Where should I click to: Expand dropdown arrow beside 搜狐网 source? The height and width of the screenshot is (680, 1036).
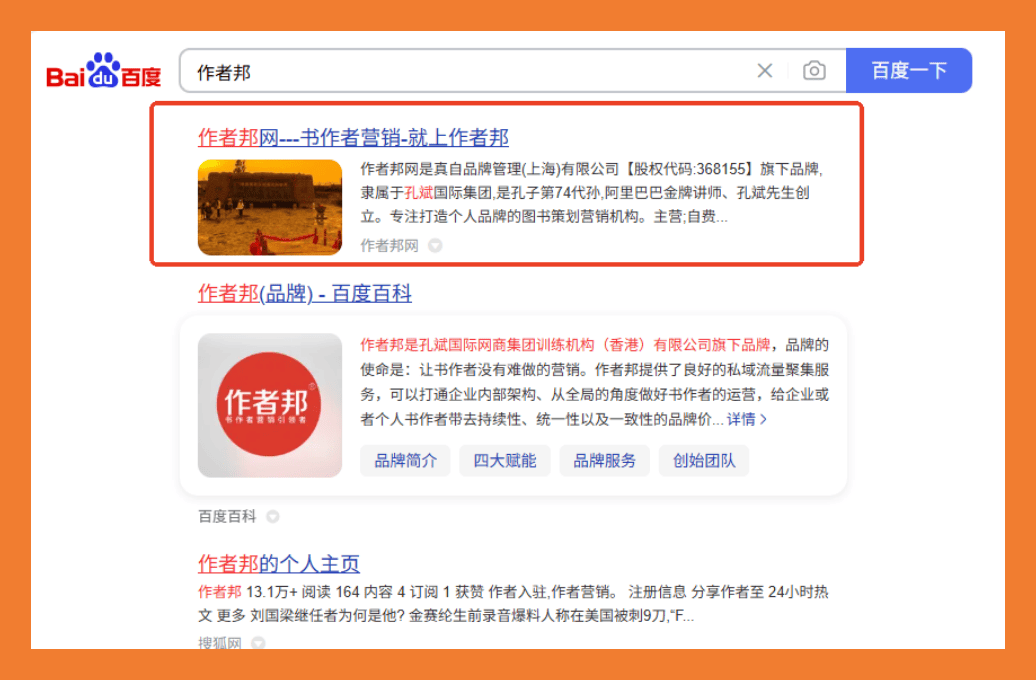click(258, 642)
